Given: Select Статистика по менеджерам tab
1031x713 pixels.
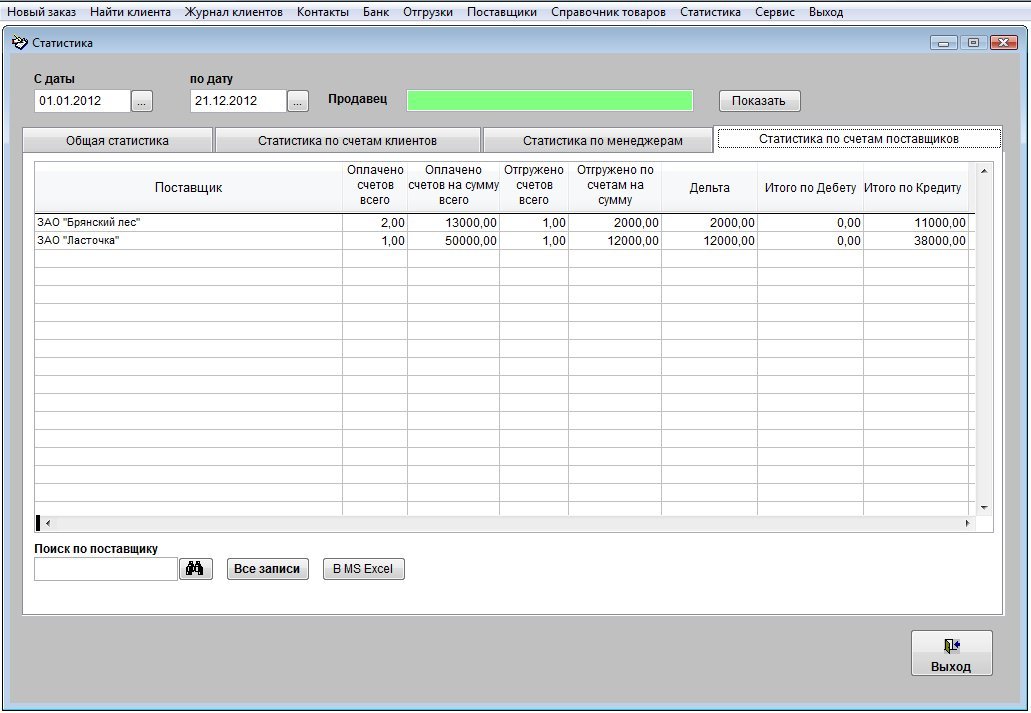Looking at the screenshot, I should pyautogui.click(x=602, y=141).
